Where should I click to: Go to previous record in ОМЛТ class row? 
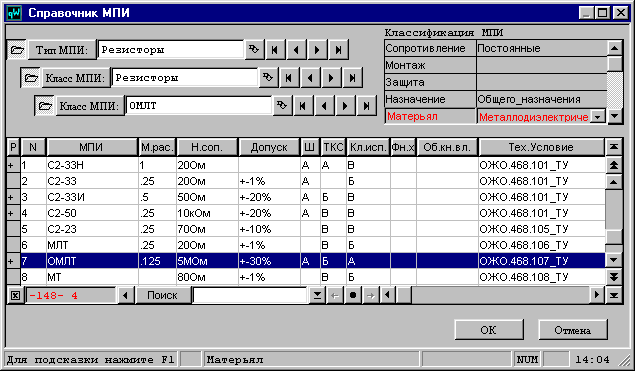coord(324,106)
